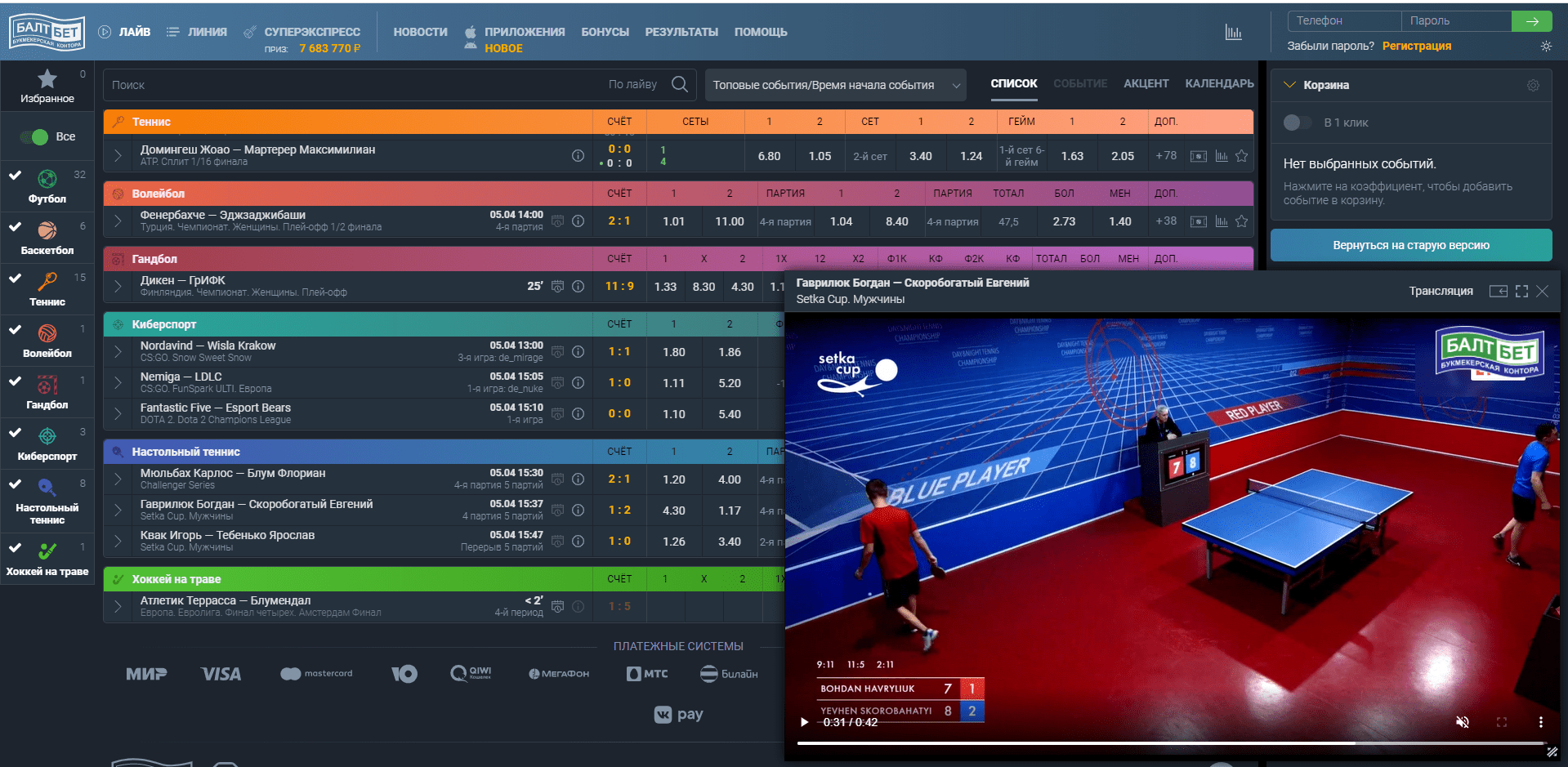Expand the Фенербахче – Эджзаджибаши row
The image size is (1568, 767).
118,221
